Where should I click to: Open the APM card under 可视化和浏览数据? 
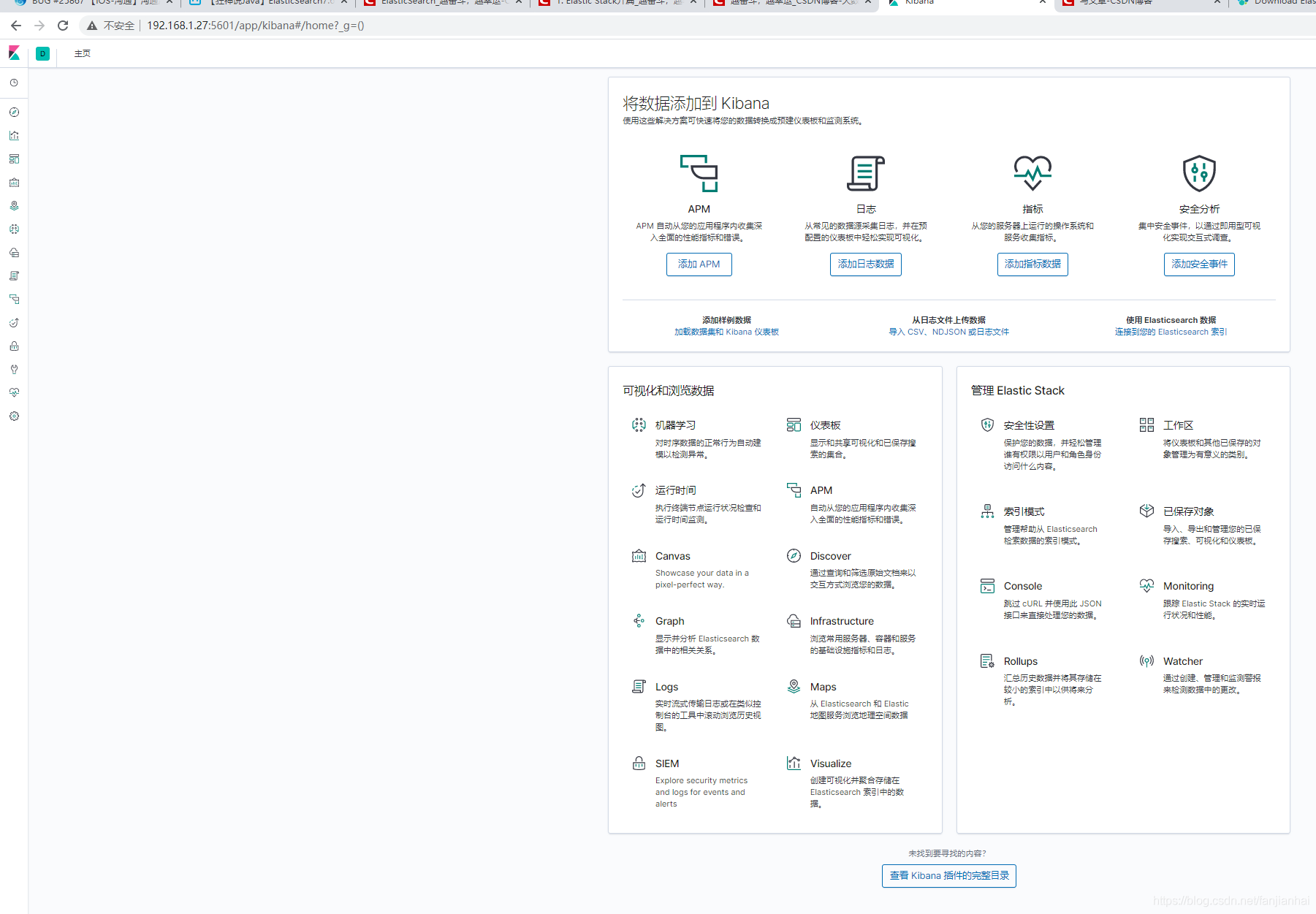click(x=854, y=503)
